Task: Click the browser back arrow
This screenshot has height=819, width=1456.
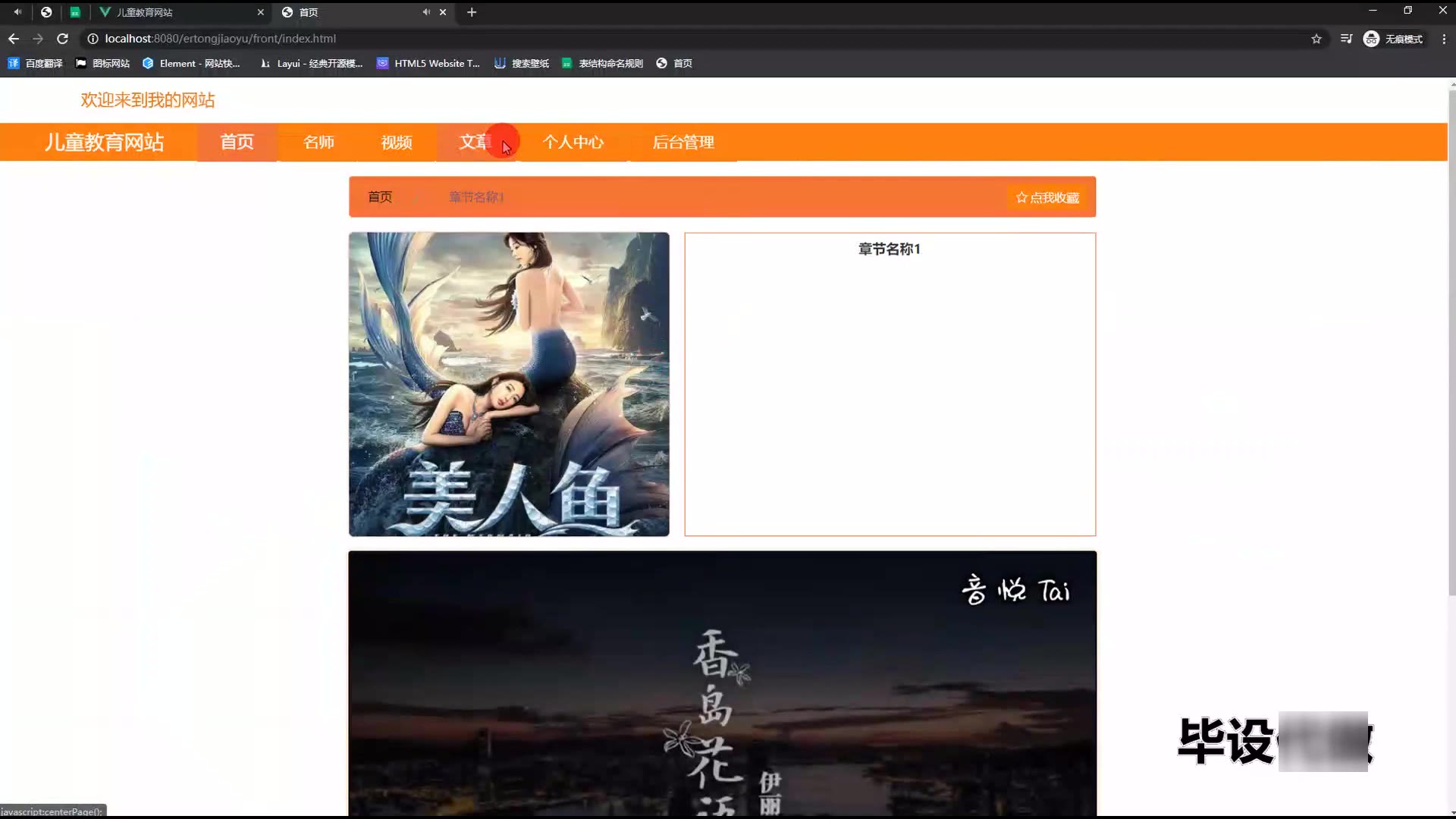Action: click(14, 39)
